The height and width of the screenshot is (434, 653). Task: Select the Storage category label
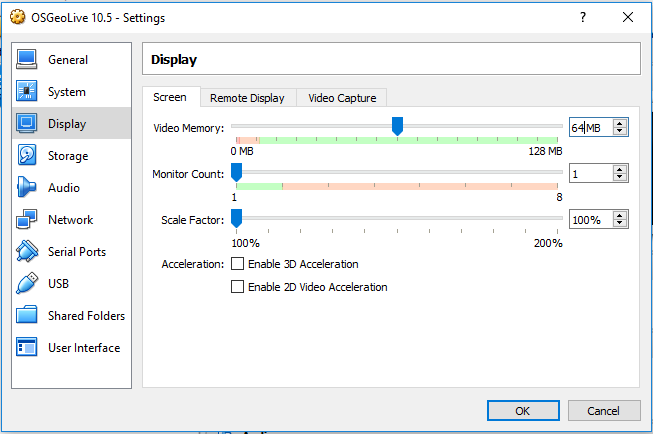point(68,156)
